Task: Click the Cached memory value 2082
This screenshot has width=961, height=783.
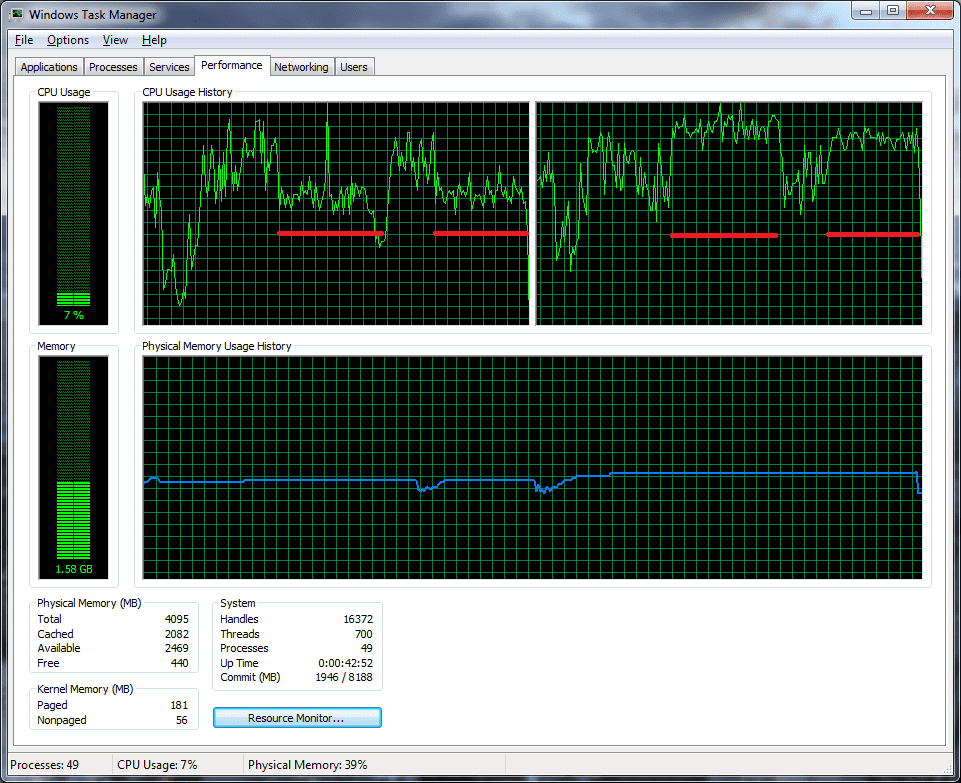Action: coord(177,634)
